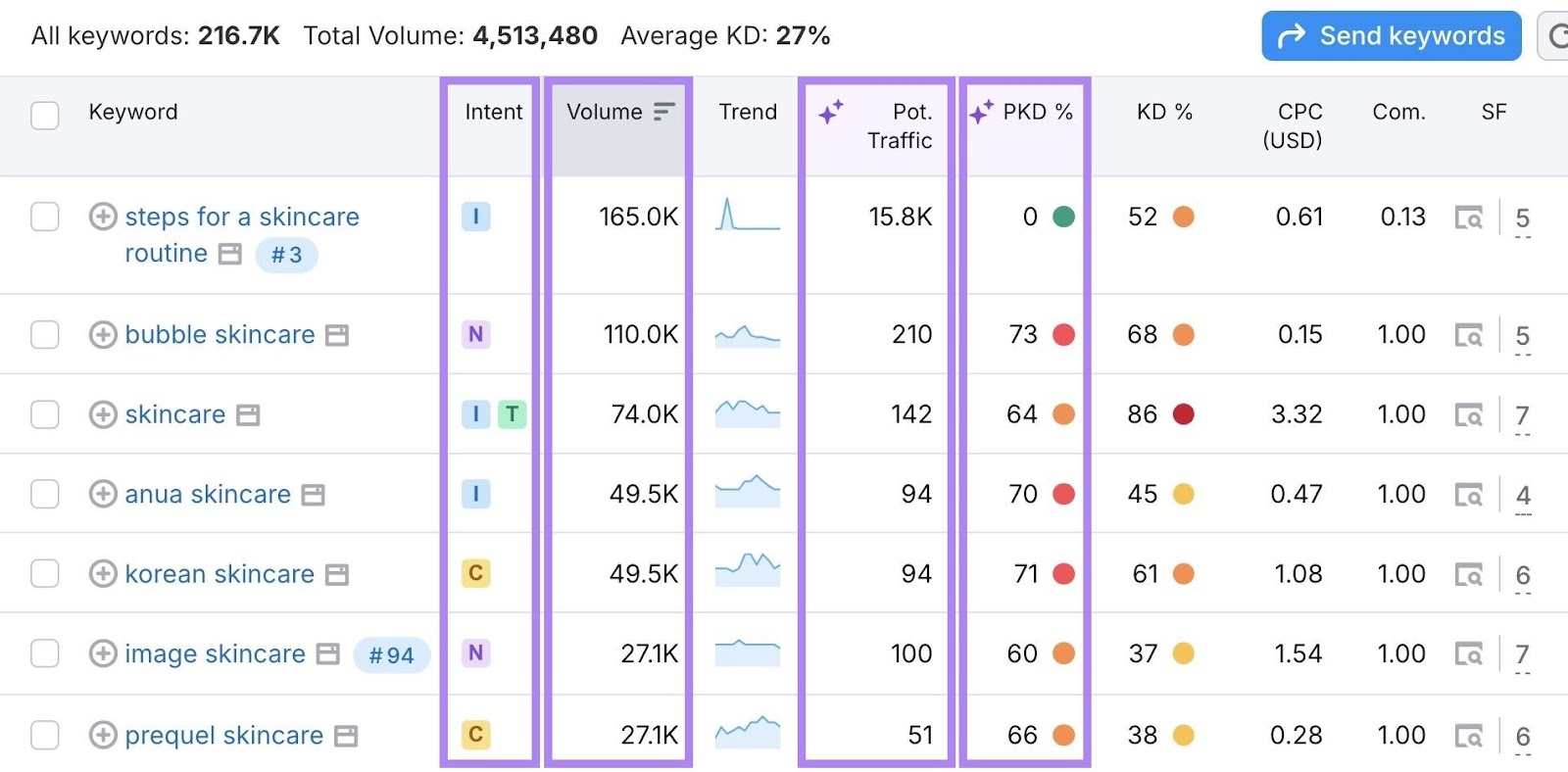Image resolution: width=1568 pixels, height=772 pixels.
Task: Click the search icon at top right
Action: click(1559, 35)
